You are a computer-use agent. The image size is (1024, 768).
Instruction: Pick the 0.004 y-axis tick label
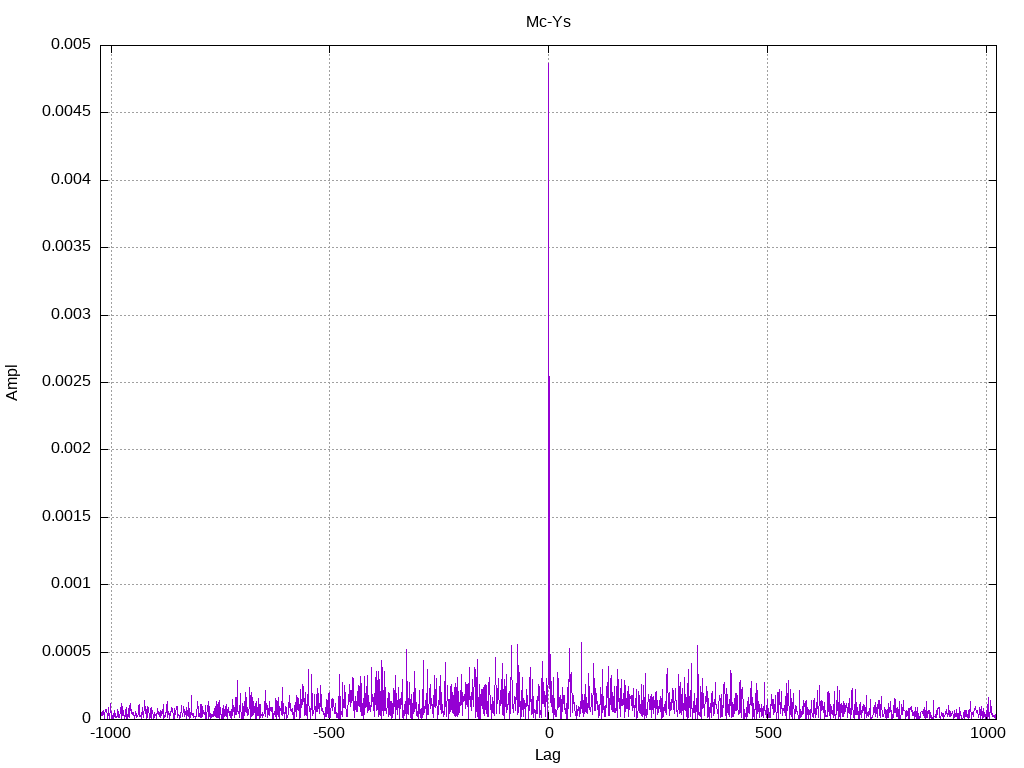[70, 180]
